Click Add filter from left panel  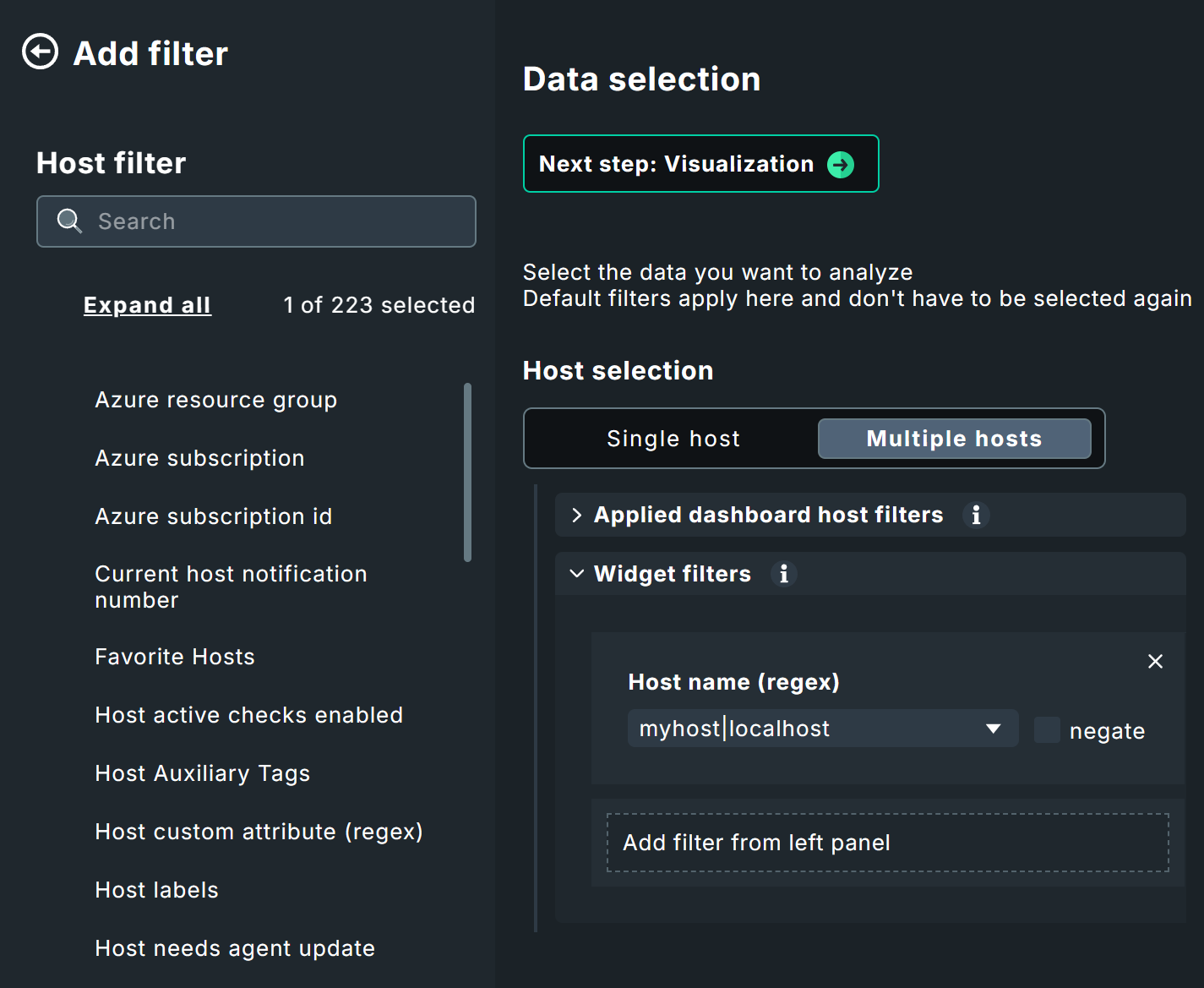point(756,843)
